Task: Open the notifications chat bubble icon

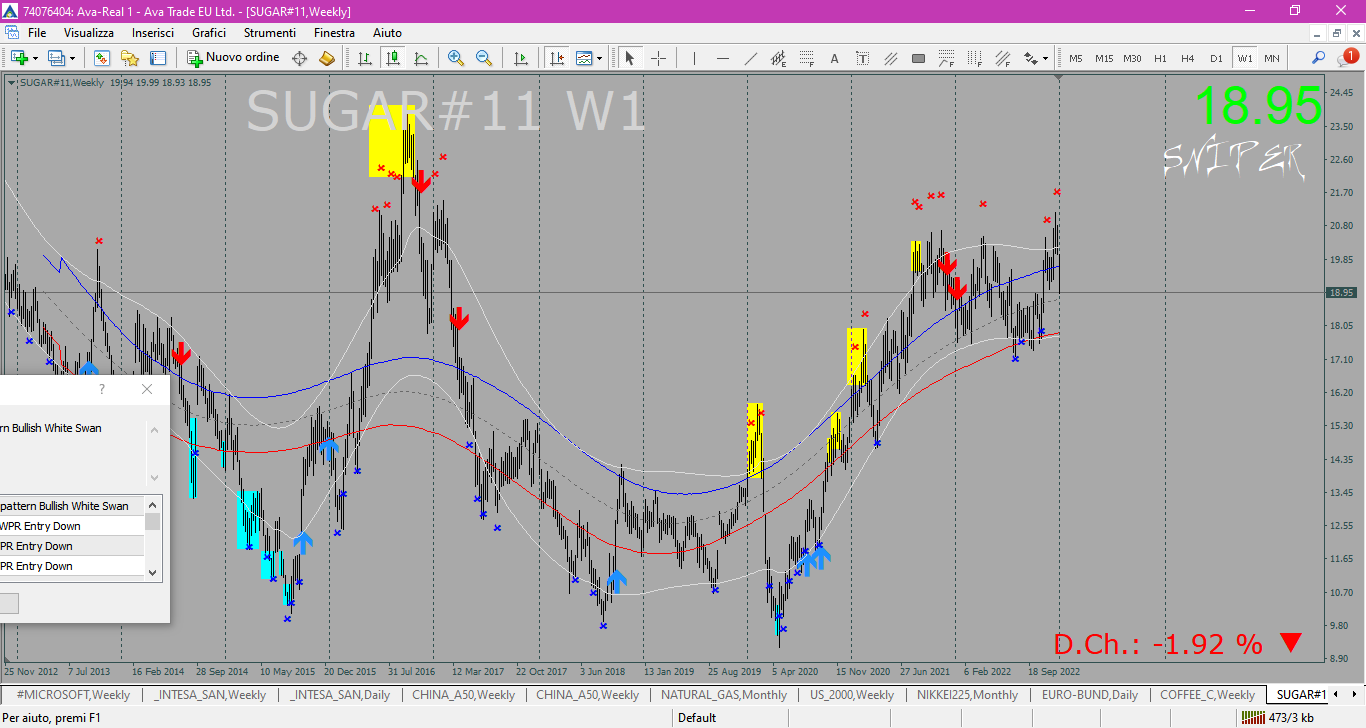Action: [1348, 58]
